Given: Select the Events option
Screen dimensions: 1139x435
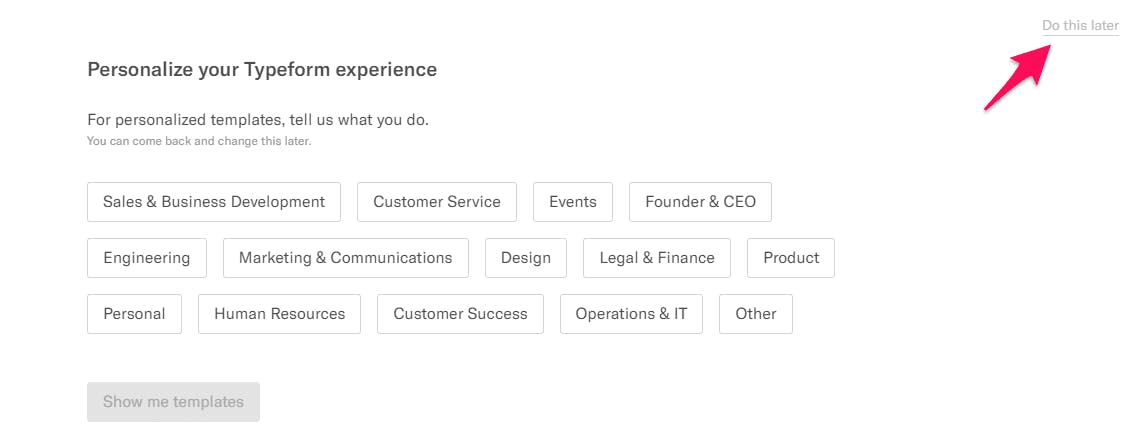Looking at the screenshot, I should [x=572, y=202].
